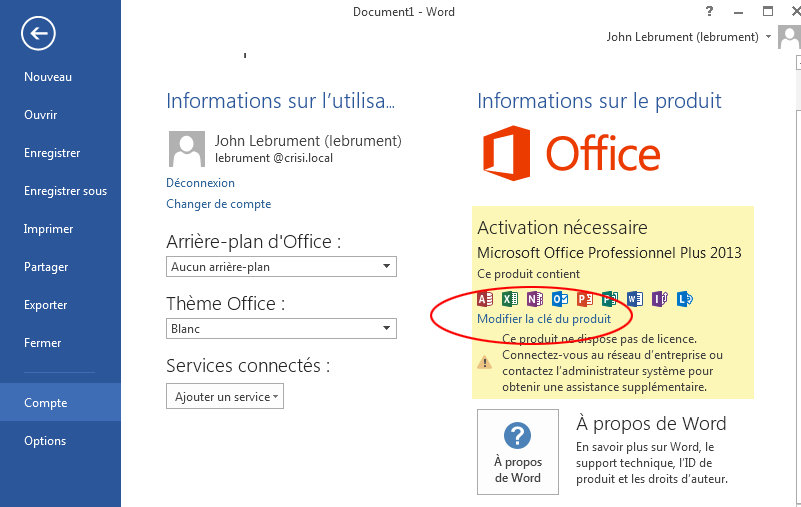The height and width of the screenshot is (507, 801).
Task: Maximize the Word window
Action: (x=768, y=11)
